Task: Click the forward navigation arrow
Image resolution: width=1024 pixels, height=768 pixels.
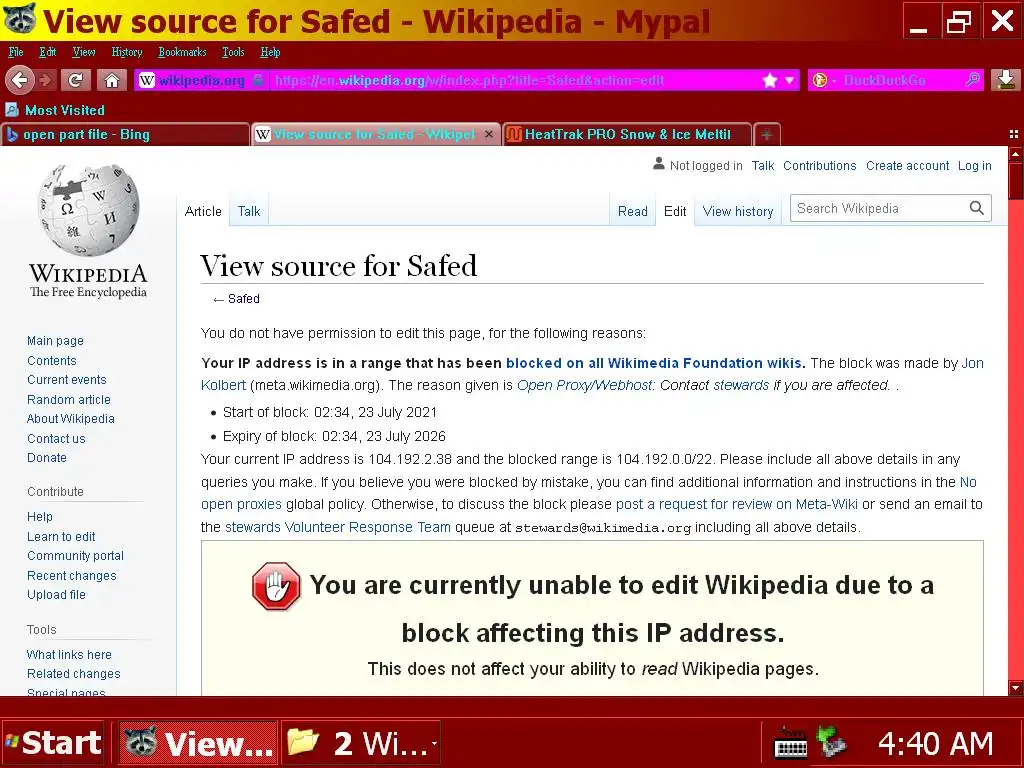Action: (46, 80)
